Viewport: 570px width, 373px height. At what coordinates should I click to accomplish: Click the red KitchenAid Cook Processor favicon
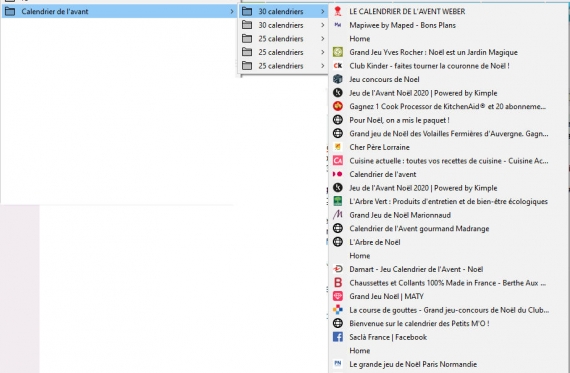pyautogui.click(x=338, y=106)
